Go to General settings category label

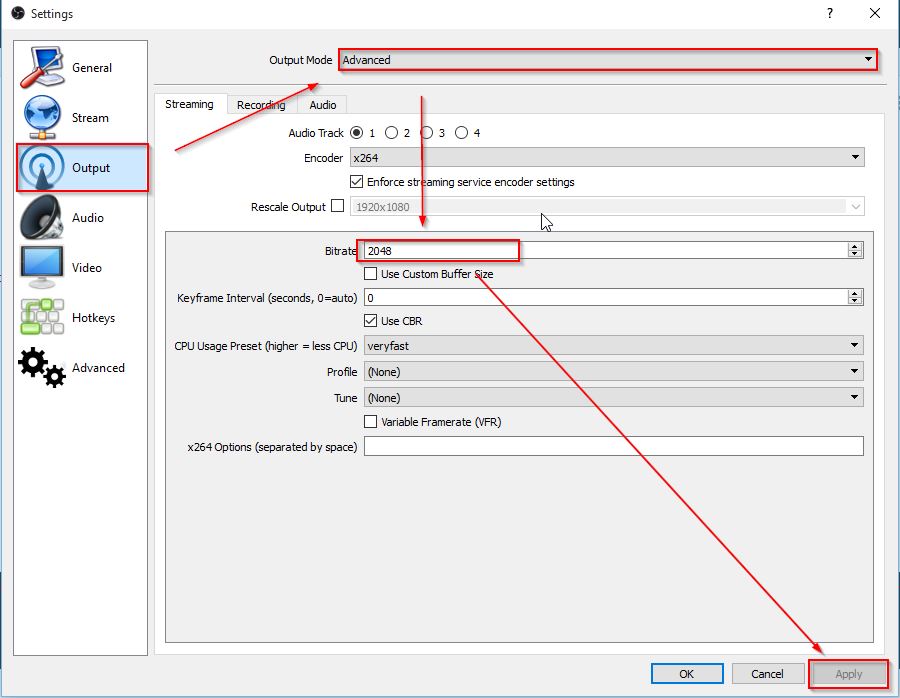92,68
